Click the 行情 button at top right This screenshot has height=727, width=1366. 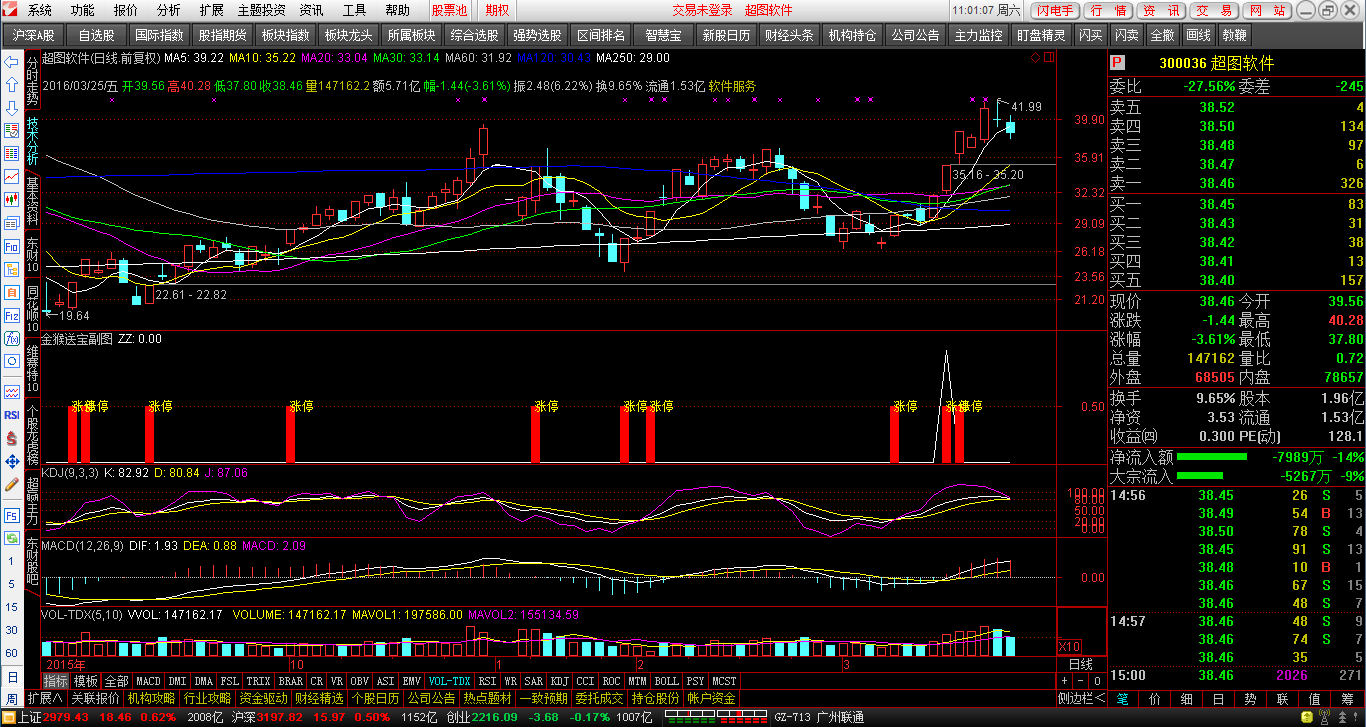tap(1107, 10)
